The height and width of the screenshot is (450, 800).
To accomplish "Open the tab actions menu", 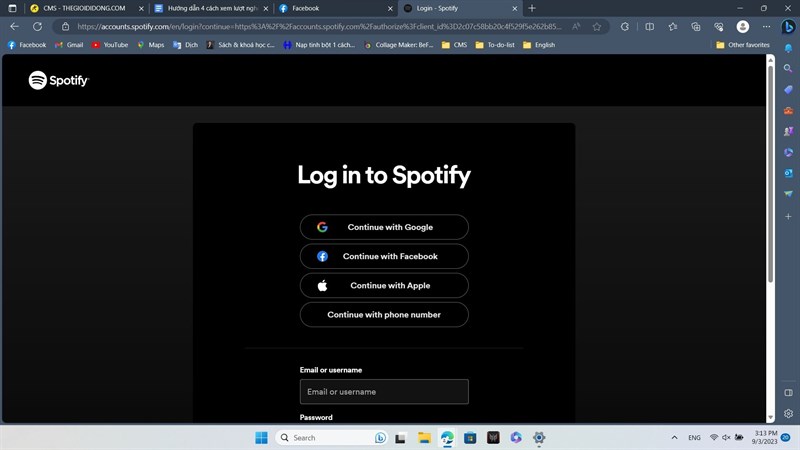I will coord(12,8).
